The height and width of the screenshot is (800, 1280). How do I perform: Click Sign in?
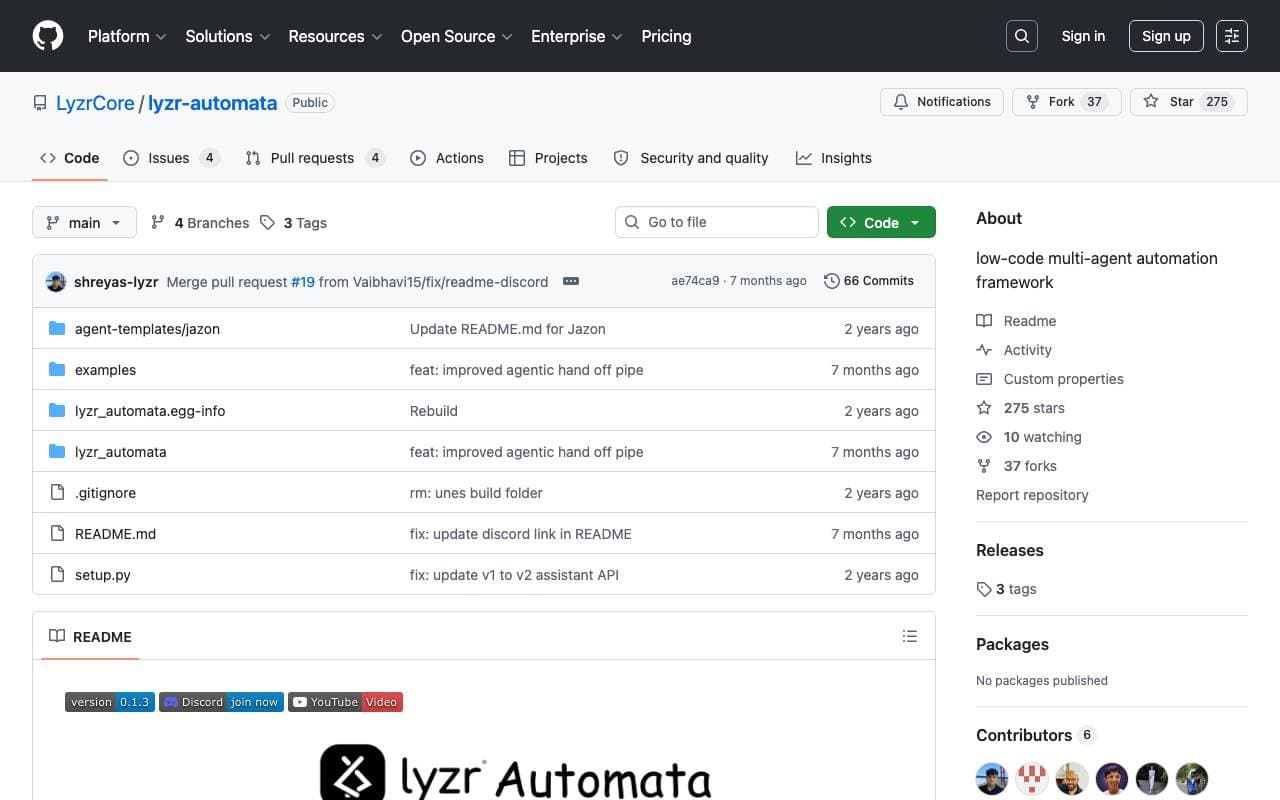pyautogui.click(x=1083, y=36)
